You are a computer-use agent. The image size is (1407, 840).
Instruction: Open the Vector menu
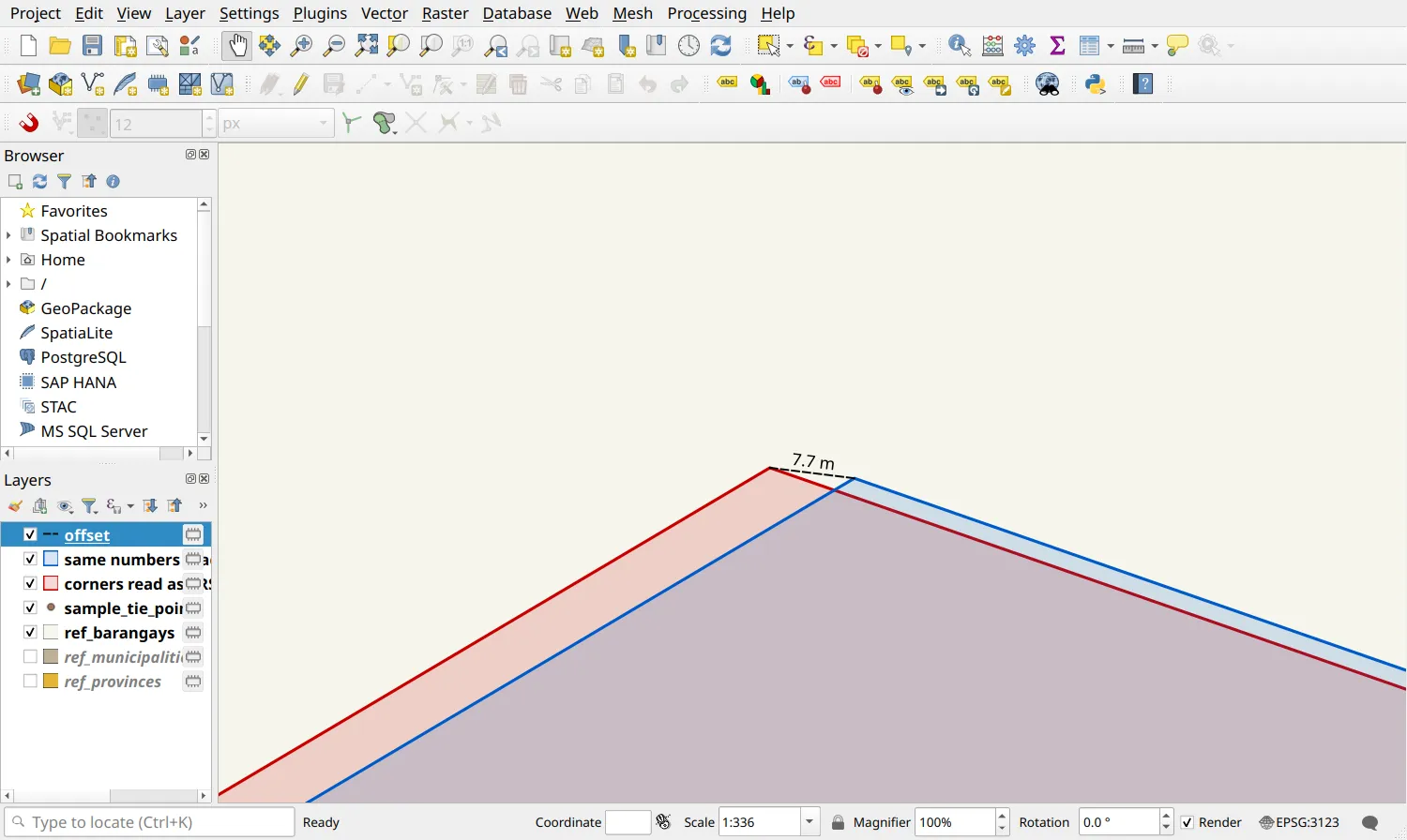385,13
